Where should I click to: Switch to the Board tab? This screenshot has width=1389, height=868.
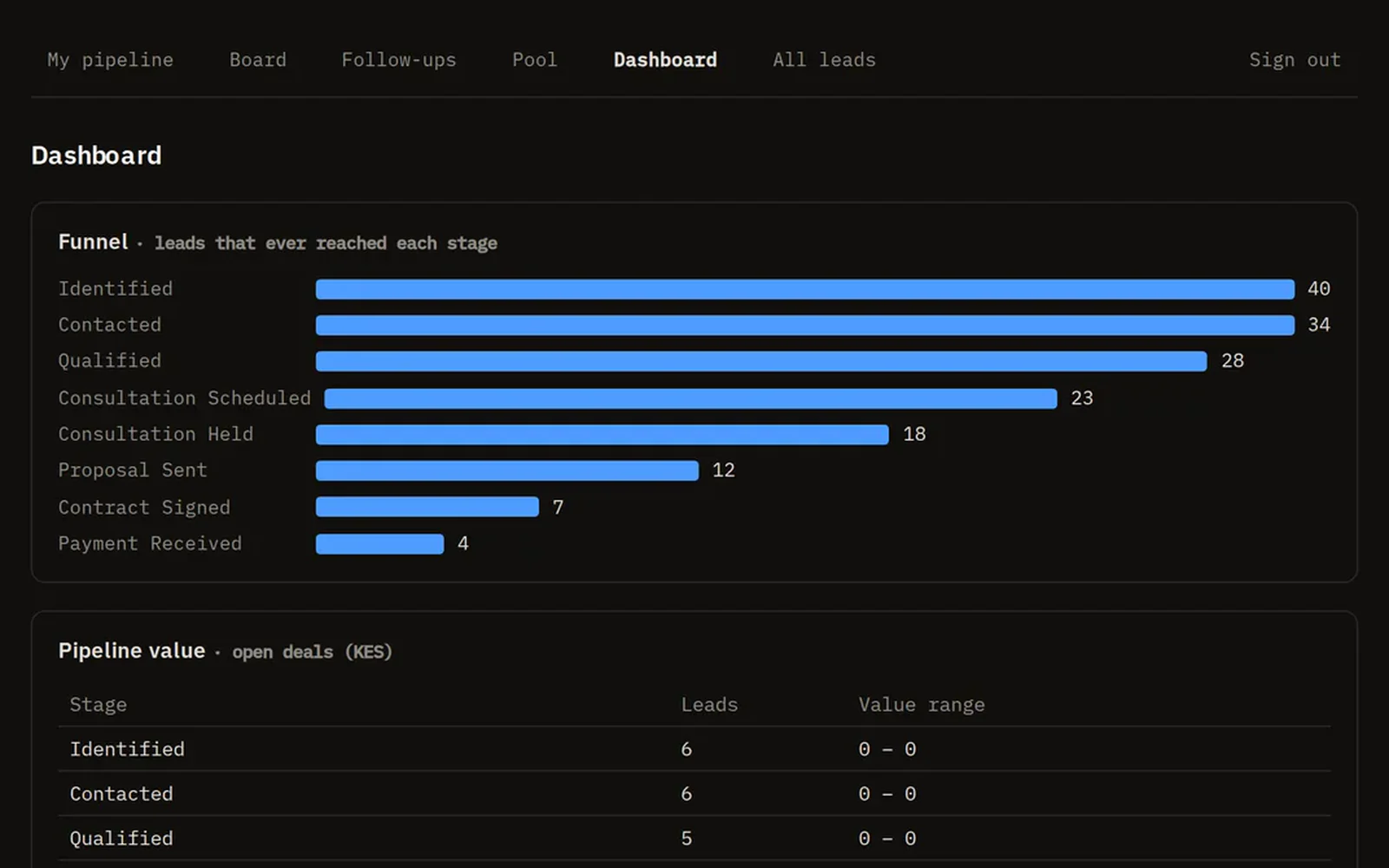258,60
